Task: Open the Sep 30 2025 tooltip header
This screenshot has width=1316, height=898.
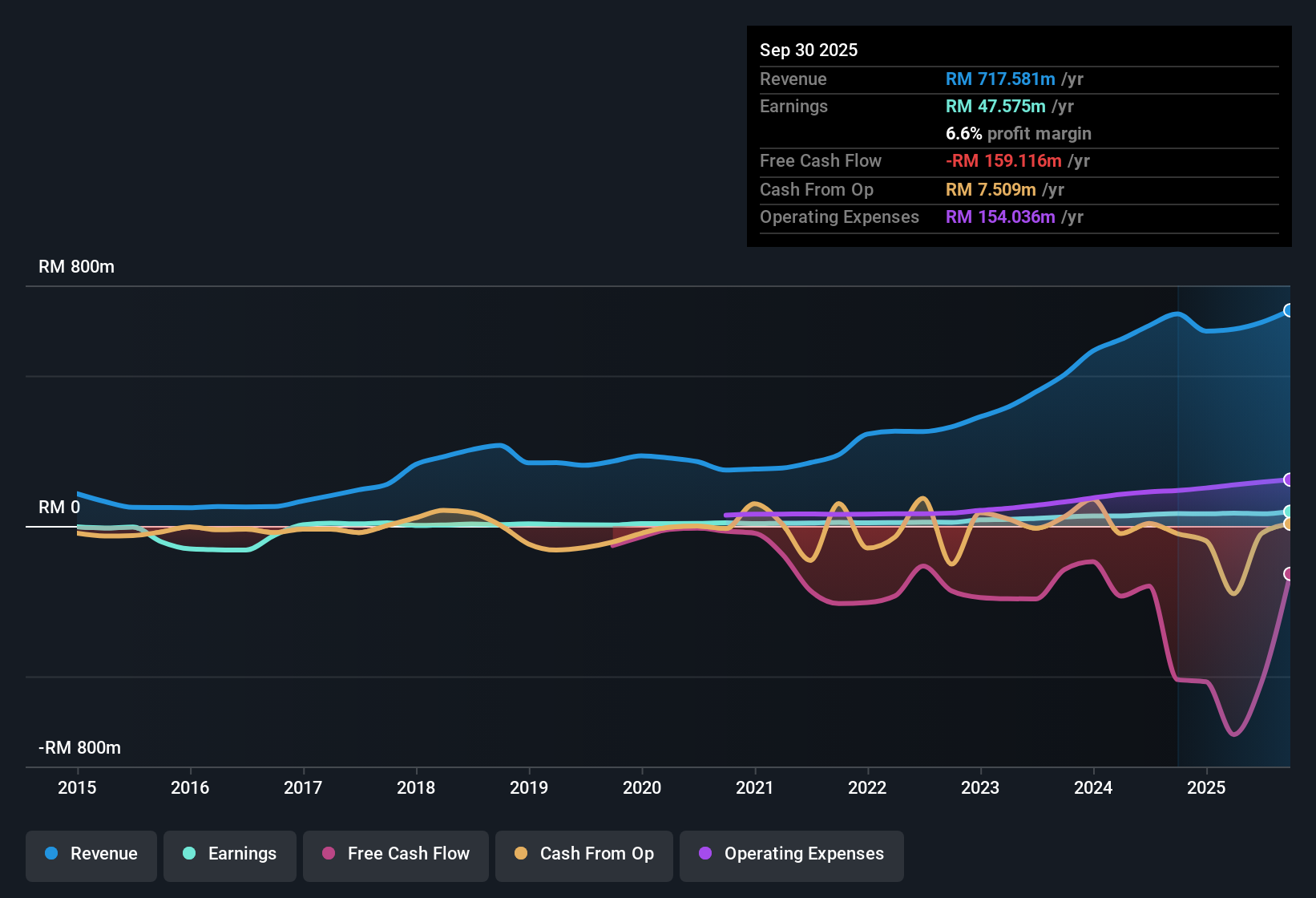Action: pos(809,50)
